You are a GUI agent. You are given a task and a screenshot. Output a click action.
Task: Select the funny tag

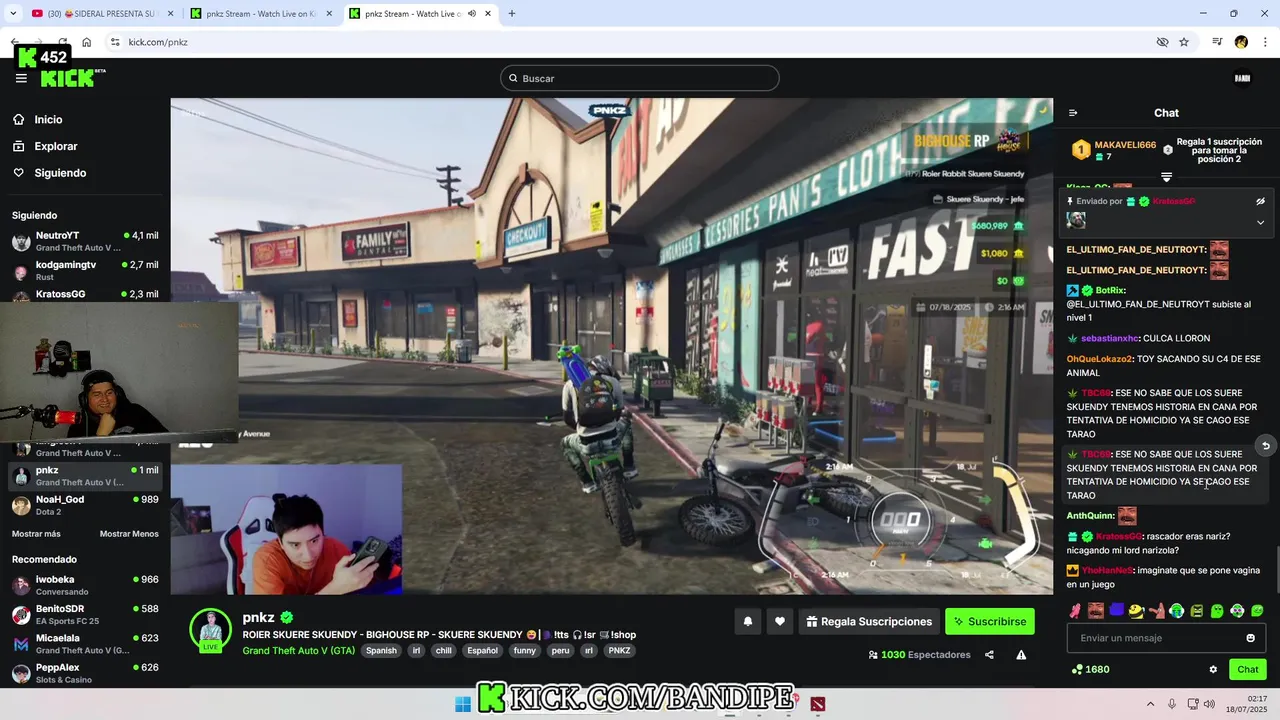pyautogui.click(x=525, y=651)
